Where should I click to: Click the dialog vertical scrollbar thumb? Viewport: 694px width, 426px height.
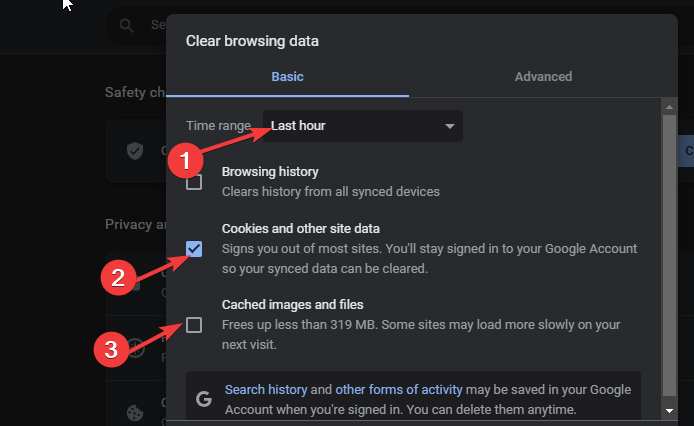[669, 255]
